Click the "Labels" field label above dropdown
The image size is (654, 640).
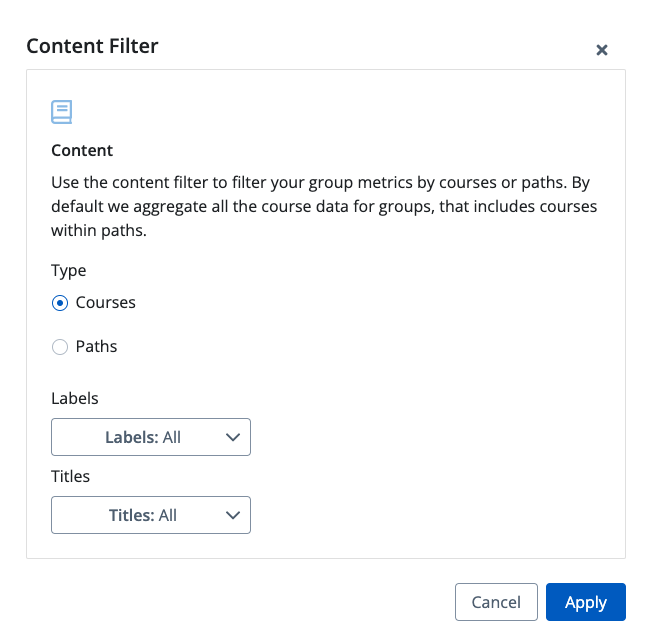[75, 398]
